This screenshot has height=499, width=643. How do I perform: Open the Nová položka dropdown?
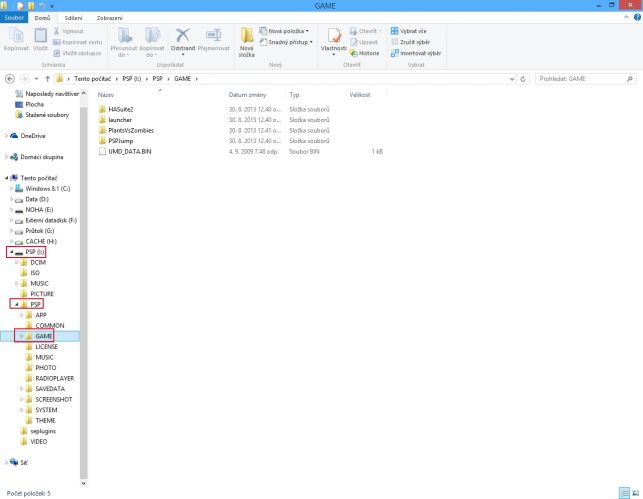284,31
